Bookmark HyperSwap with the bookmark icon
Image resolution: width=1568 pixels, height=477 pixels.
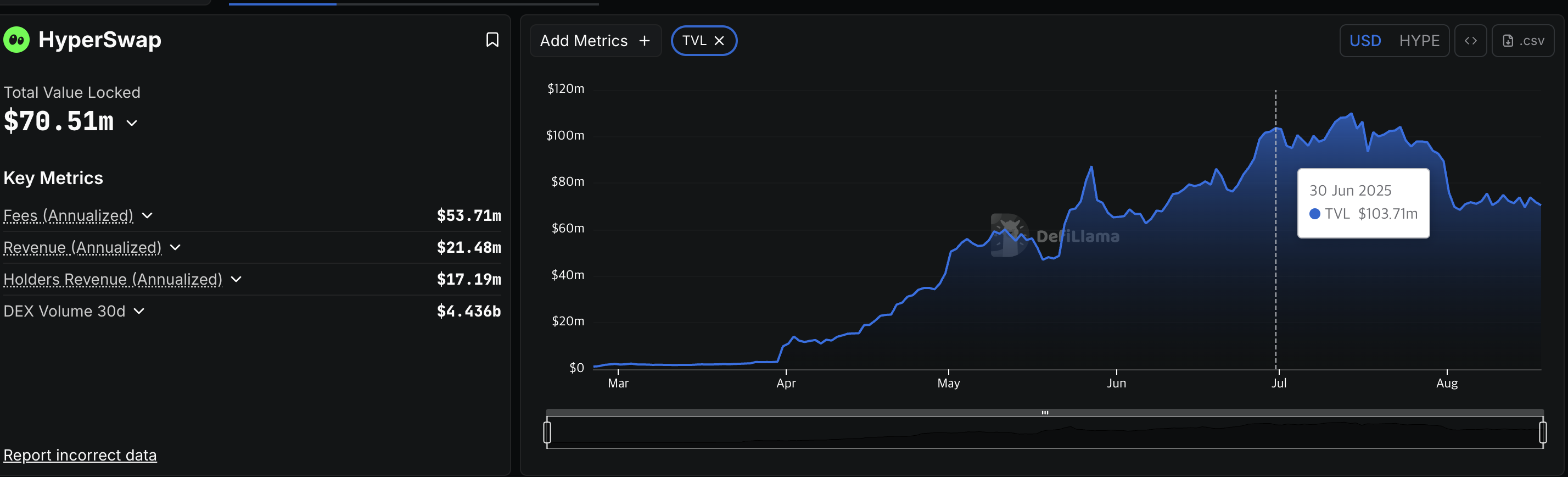[492, 40]
